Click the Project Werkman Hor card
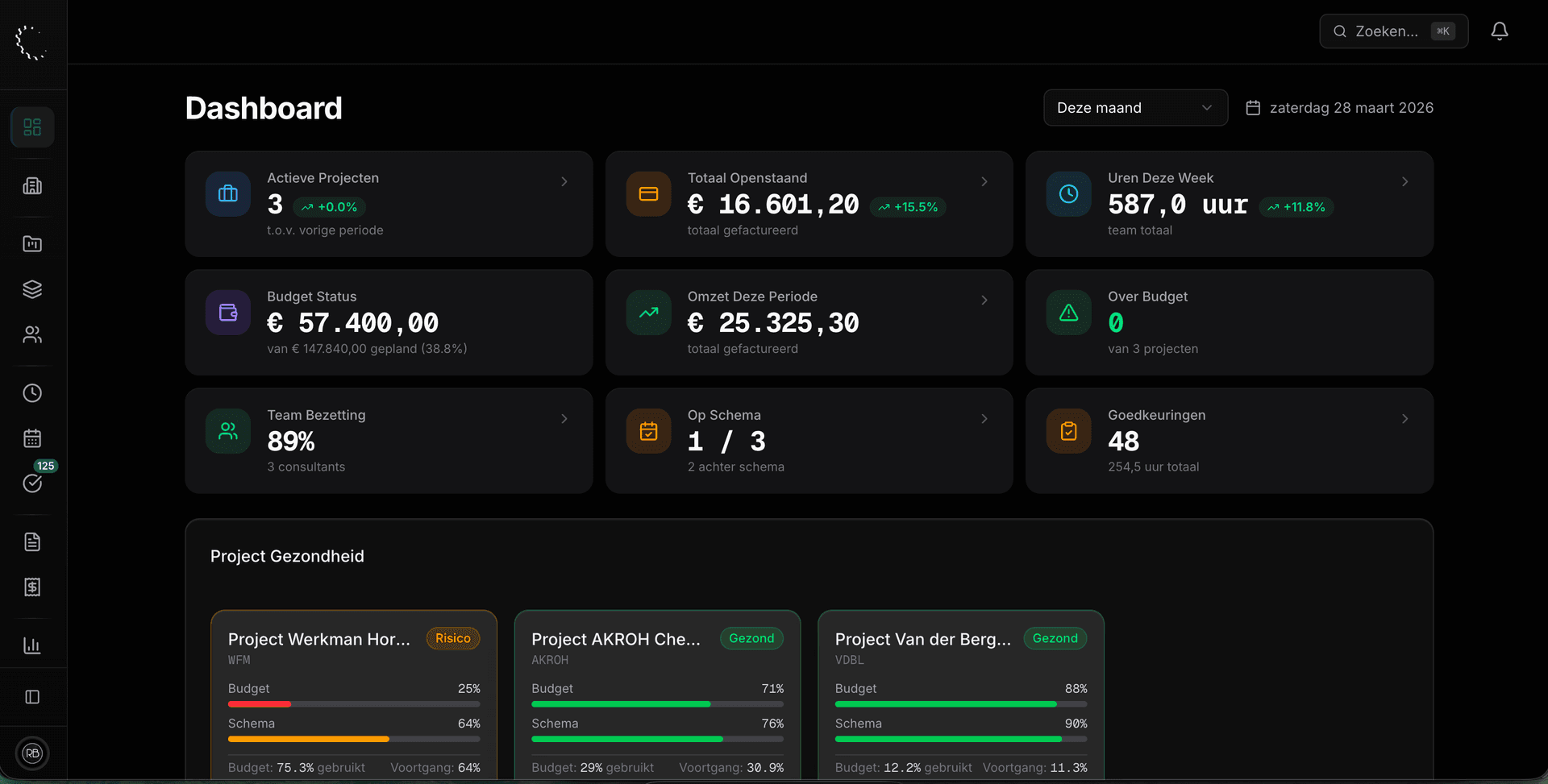 (353, 693)
